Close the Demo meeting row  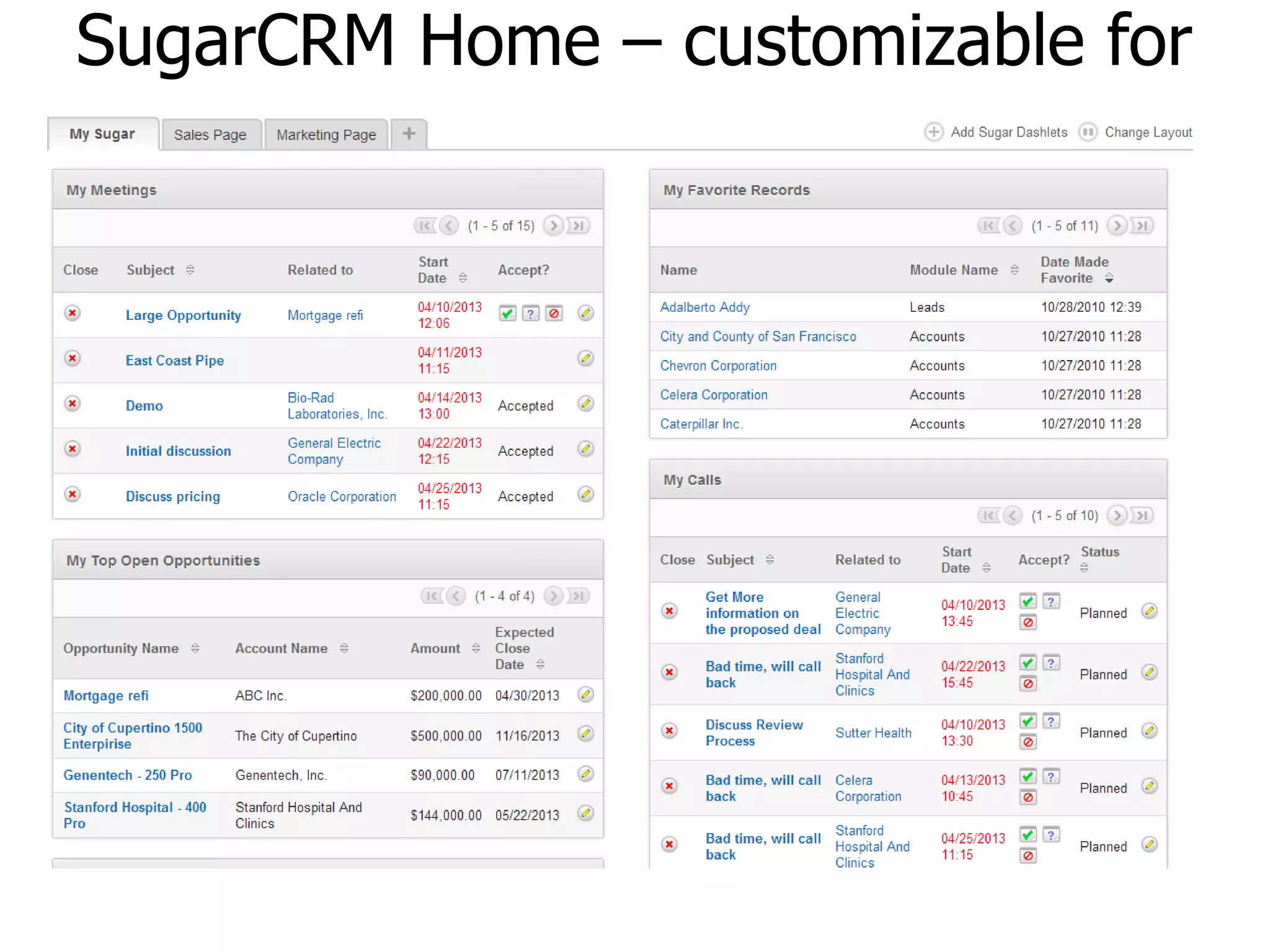point(73,403)
